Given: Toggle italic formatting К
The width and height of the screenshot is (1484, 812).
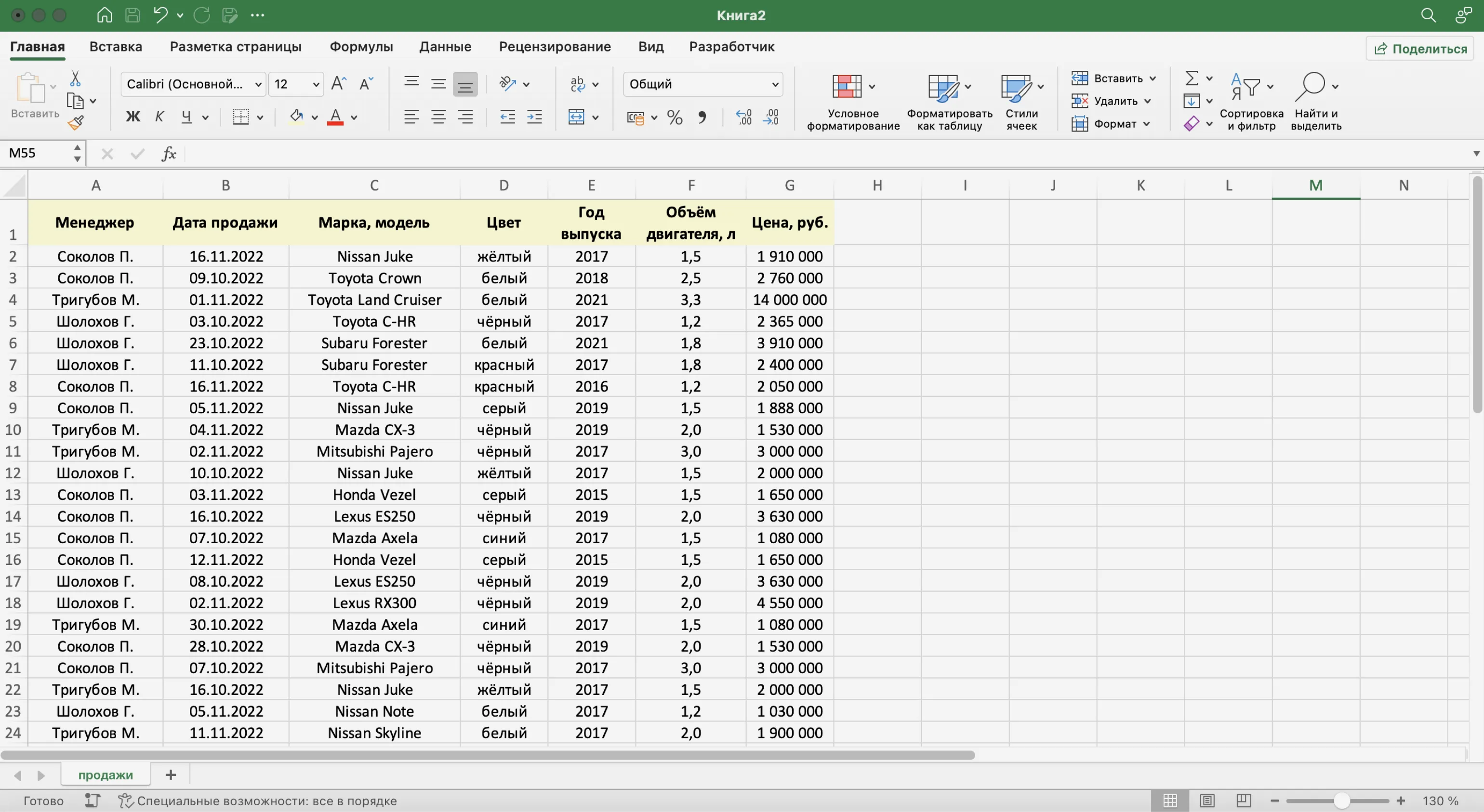Looking at the screenshot, I should pos(159,118).
